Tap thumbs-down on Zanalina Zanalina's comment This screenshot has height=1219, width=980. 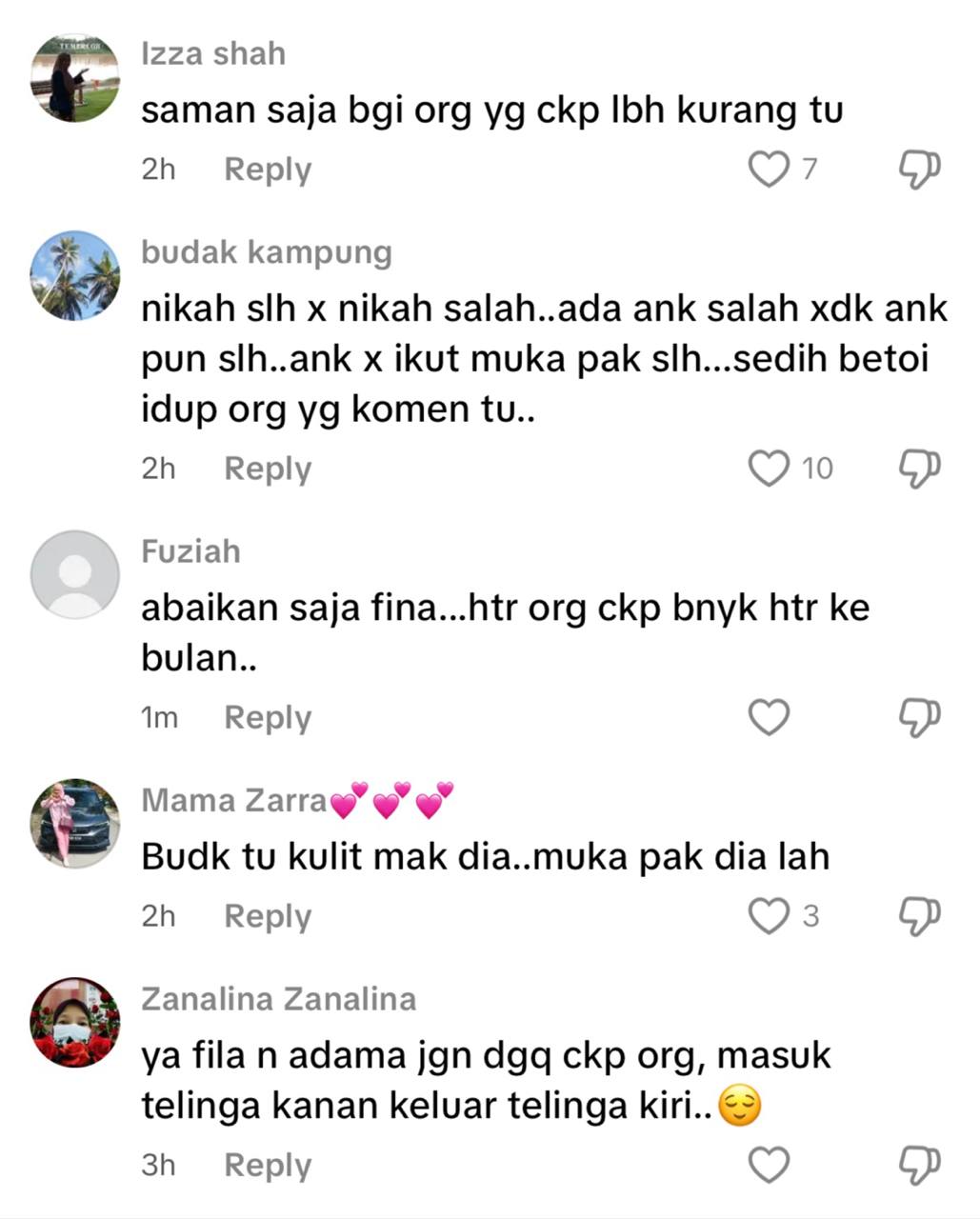[x=920, y=1165]
